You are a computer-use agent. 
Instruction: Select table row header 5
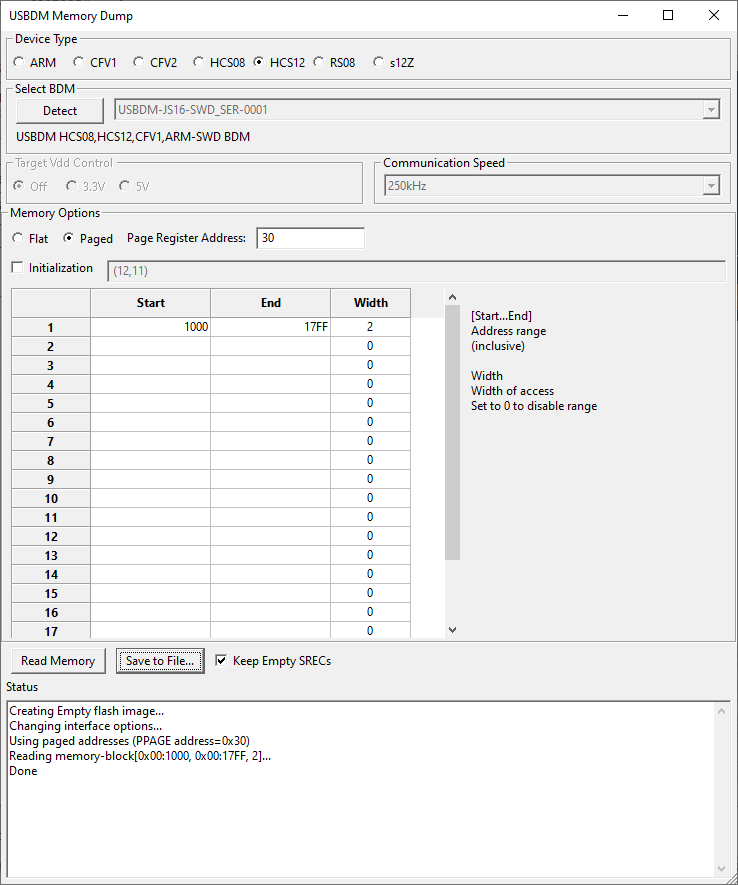point(51,404)
